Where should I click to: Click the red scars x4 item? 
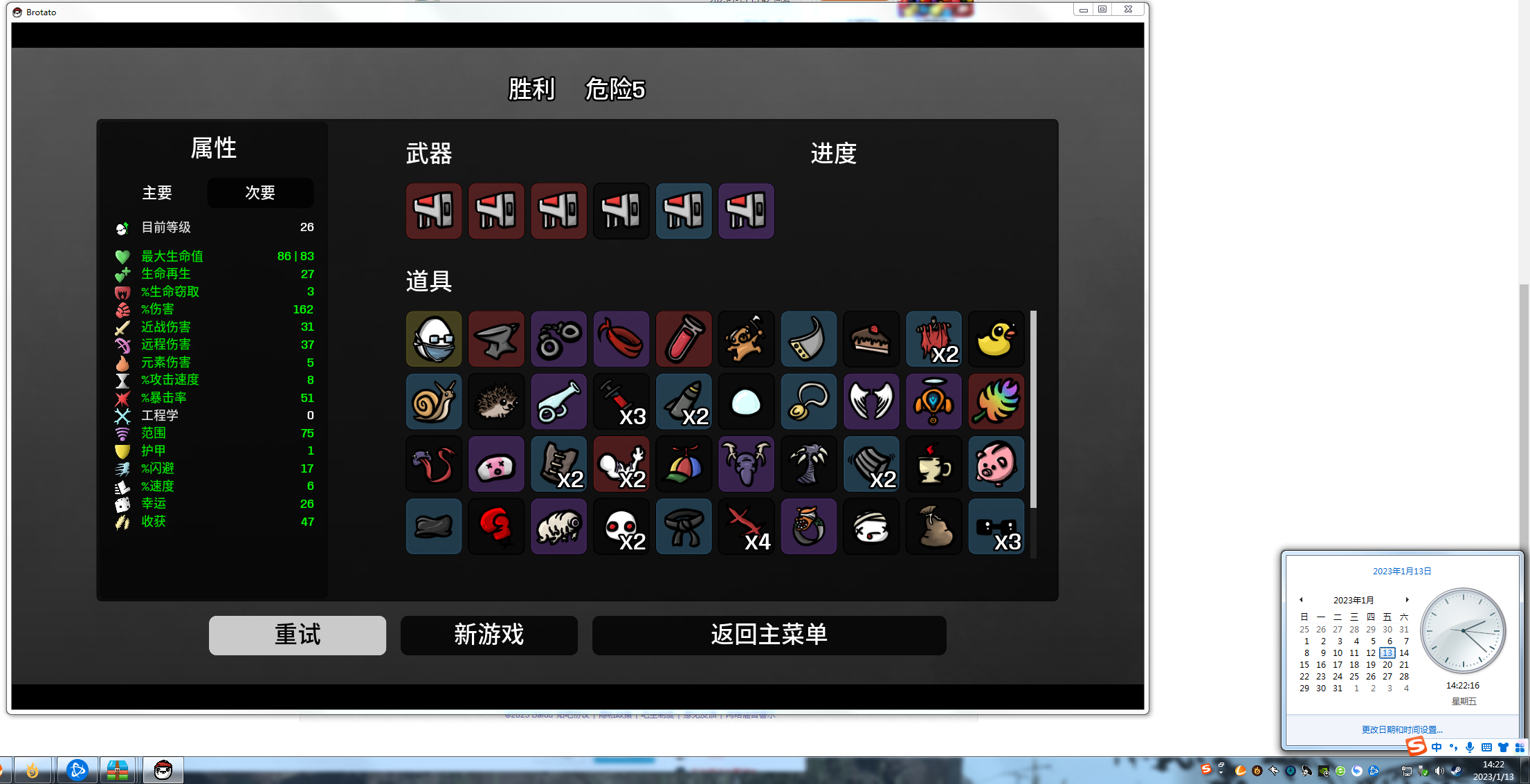746,527
